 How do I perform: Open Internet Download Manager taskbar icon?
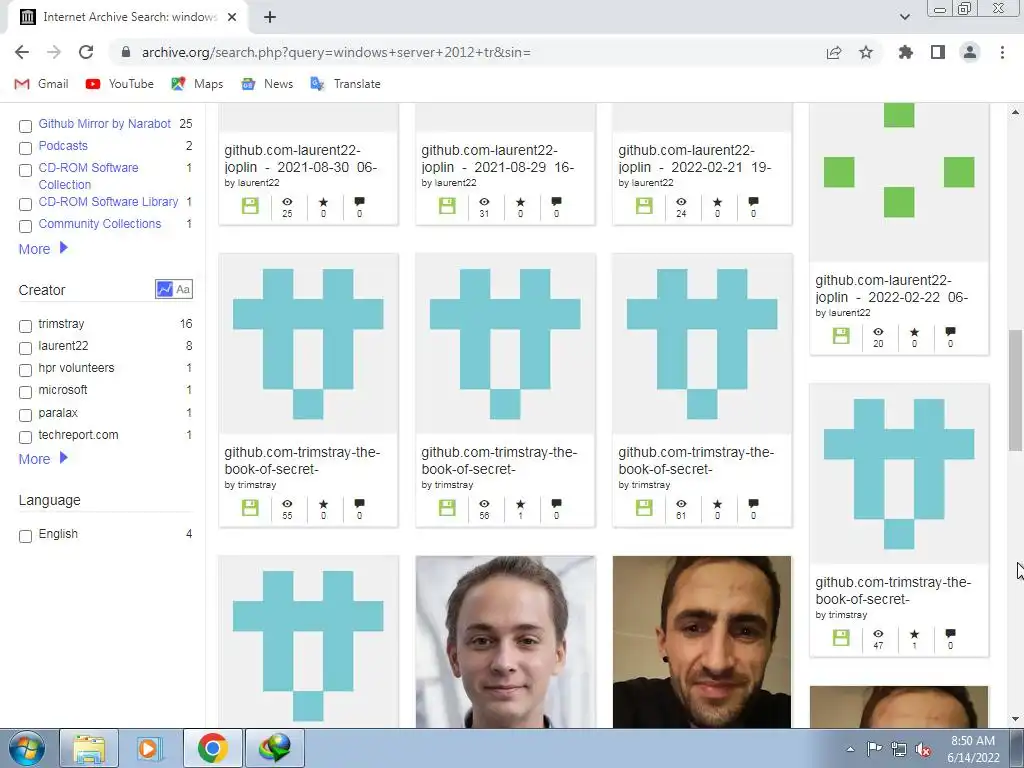(274, 748)
